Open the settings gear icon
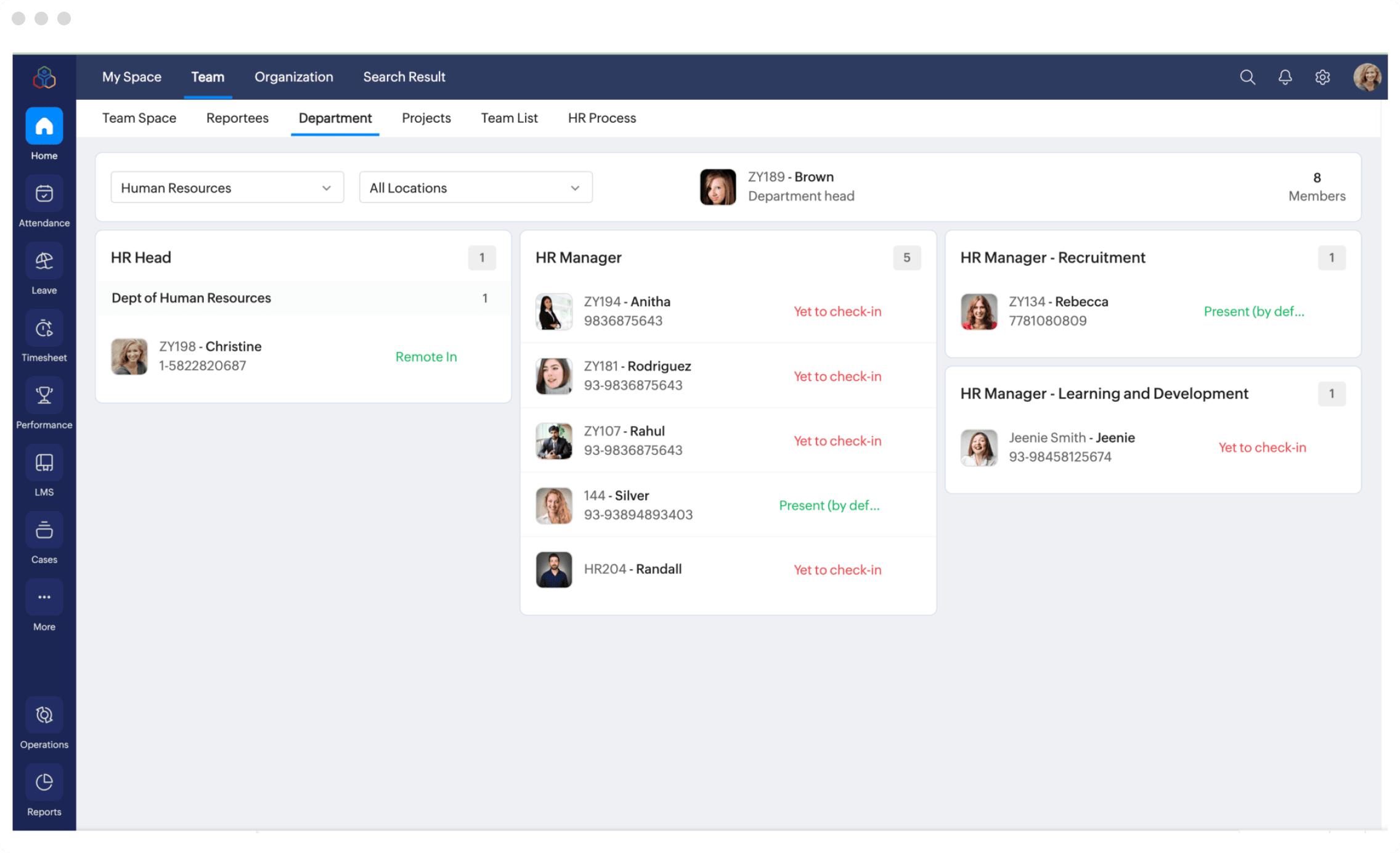Image resolution: width=1400 pixels, height=853 pixels. (x=1322, y=77)
